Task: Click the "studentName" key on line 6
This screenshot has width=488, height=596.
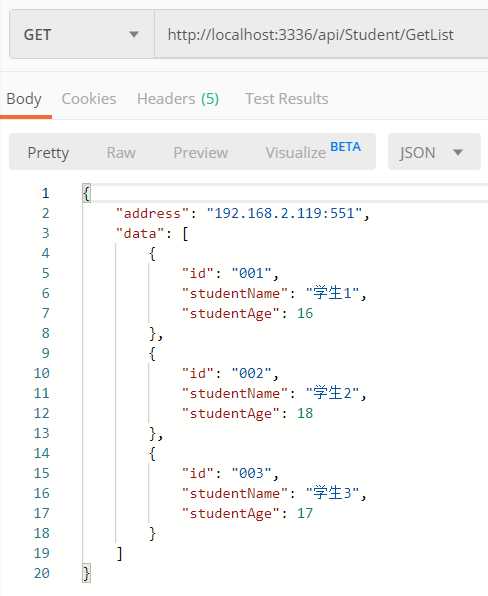Action: (x=235, y=293)
